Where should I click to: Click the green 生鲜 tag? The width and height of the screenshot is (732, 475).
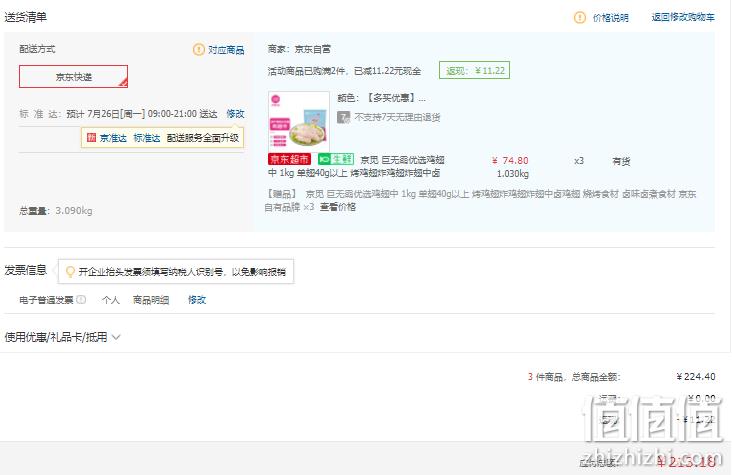(x=336, y=159)
